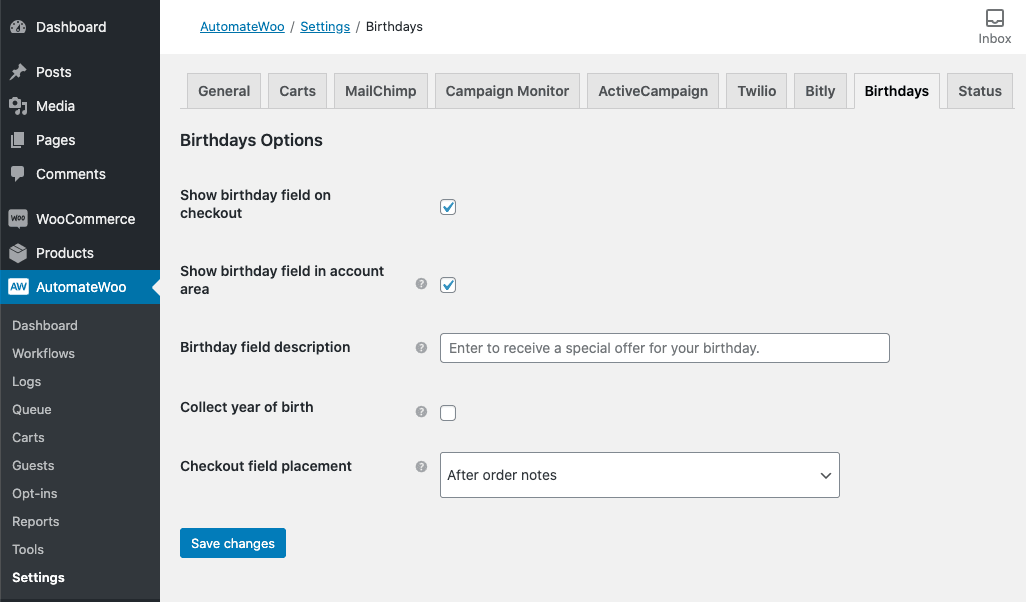Enable Collect year of birth checkbox
The image size is (1026, 602).
pyautogui.click(x=448, y=413)
